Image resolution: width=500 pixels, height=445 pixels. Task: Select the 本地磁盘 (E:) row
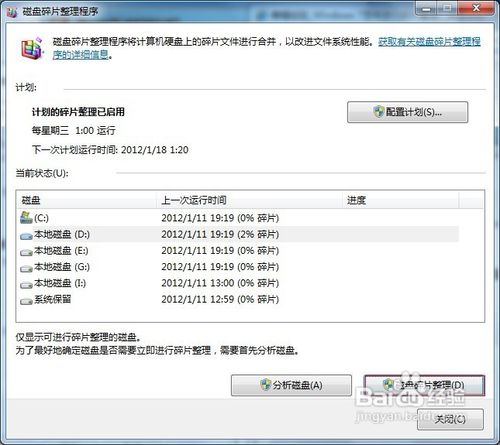[x=239, y=251]
